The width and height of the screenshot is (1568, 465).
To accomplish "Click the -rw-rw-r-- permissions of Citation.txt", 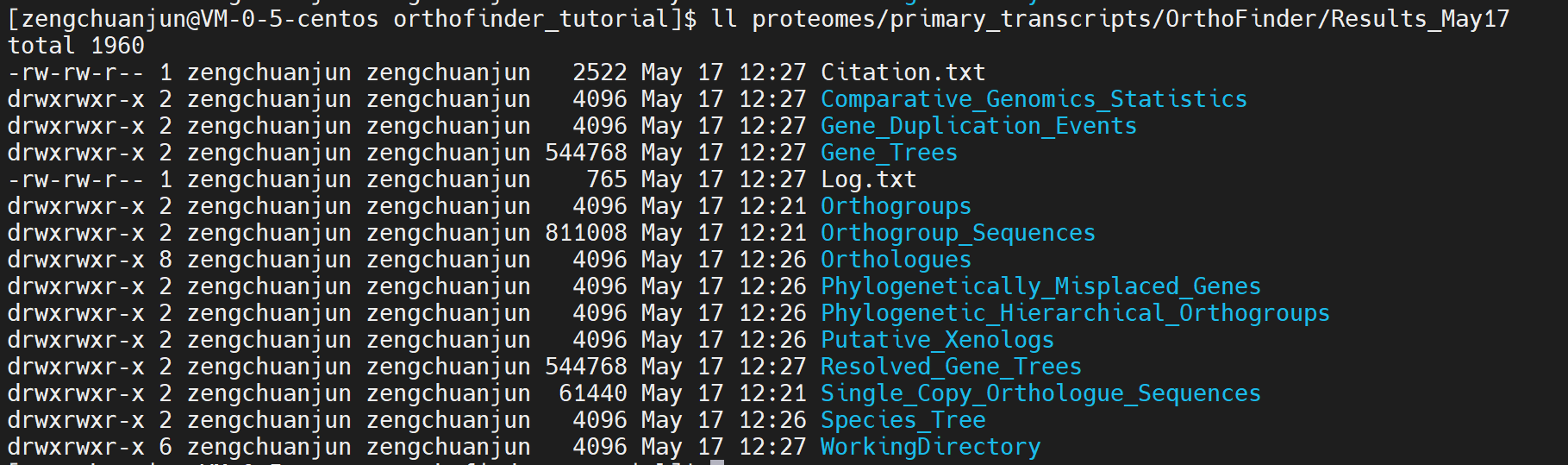I will [x=76, y=72].
